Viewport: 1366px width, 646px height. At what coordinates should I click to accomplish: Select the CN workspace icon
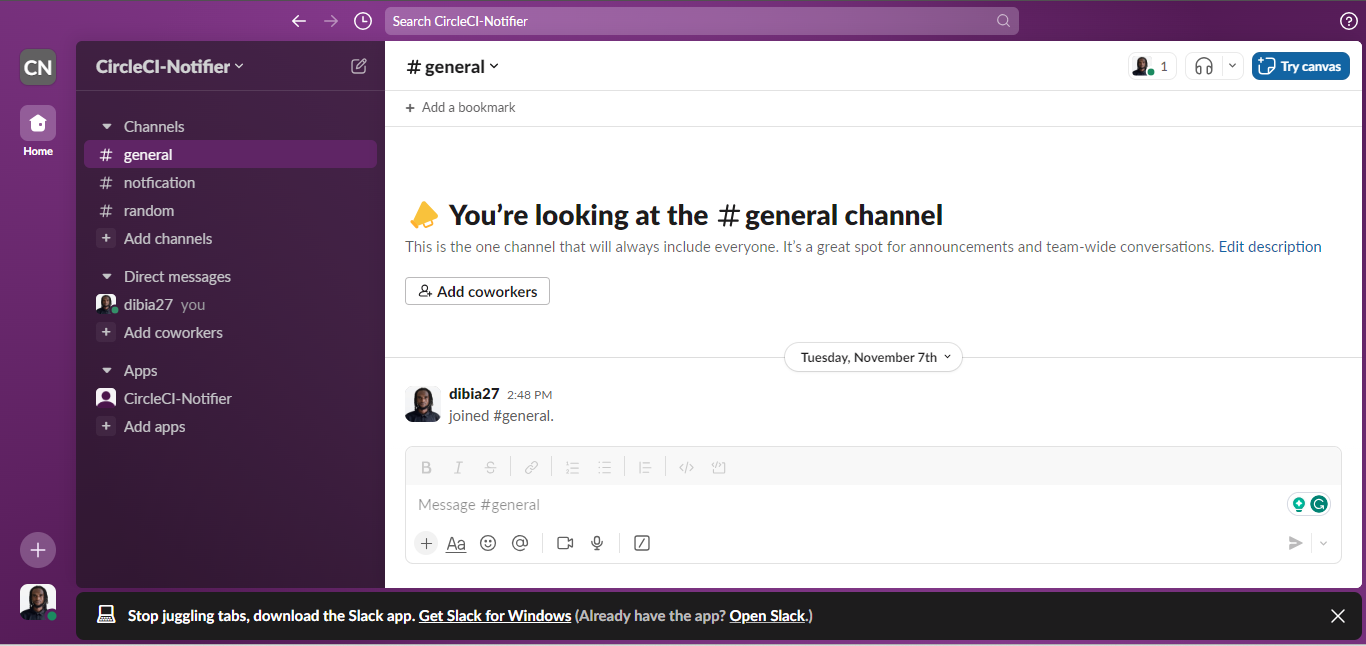38,67
